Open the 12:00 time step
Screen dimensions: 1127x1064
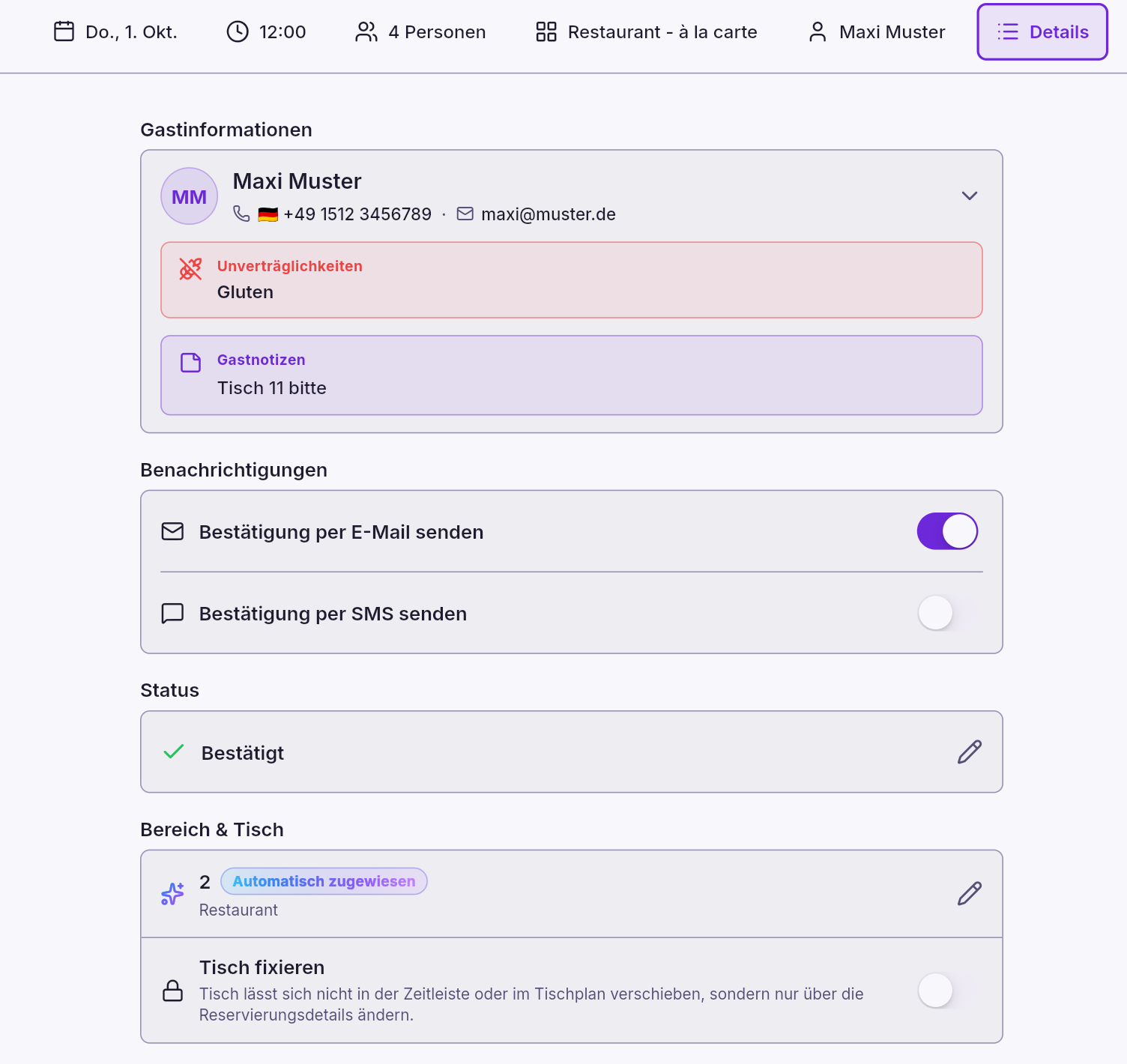[x=266, y=31]
